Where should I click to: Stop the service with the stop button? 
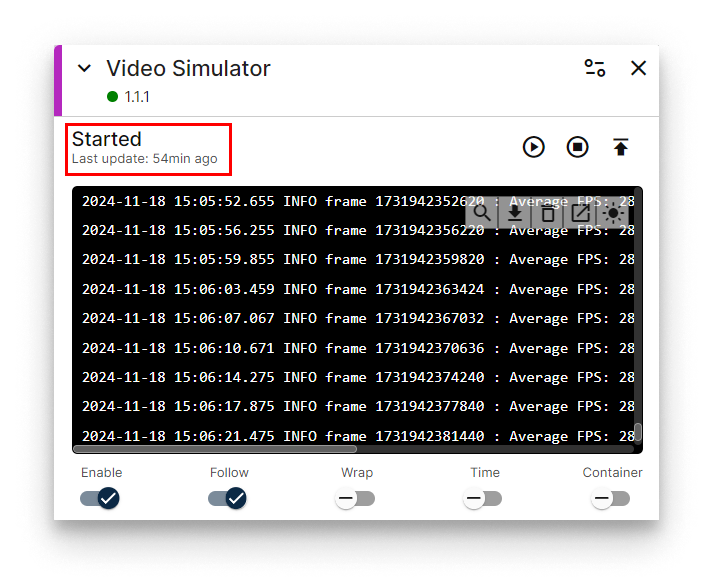[x=577, y=147]
